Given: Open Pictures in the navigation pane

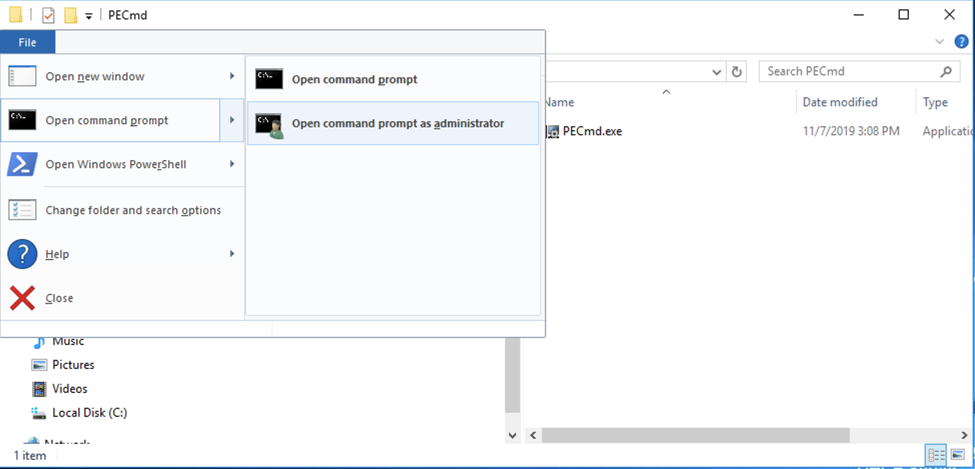Looking at the screenshot, I should click(73, 365).
